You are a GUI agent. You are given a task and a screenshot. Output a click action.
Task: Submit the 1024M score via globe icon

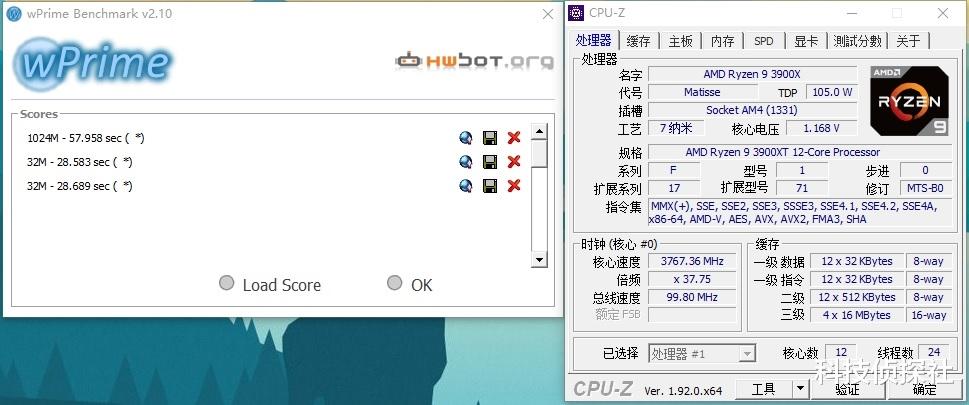pyautogui.click(x=466, y=138)
